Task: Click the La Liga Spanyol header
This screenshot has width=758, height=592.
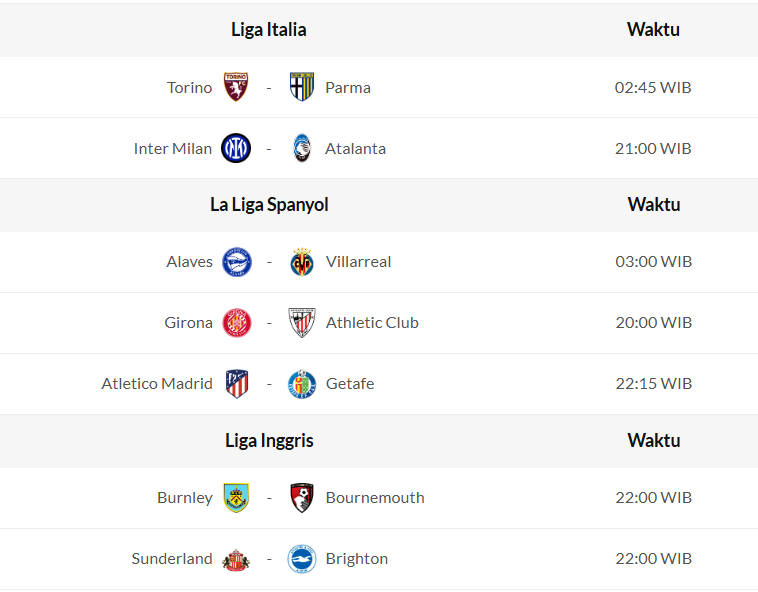Action: (269, 204)
